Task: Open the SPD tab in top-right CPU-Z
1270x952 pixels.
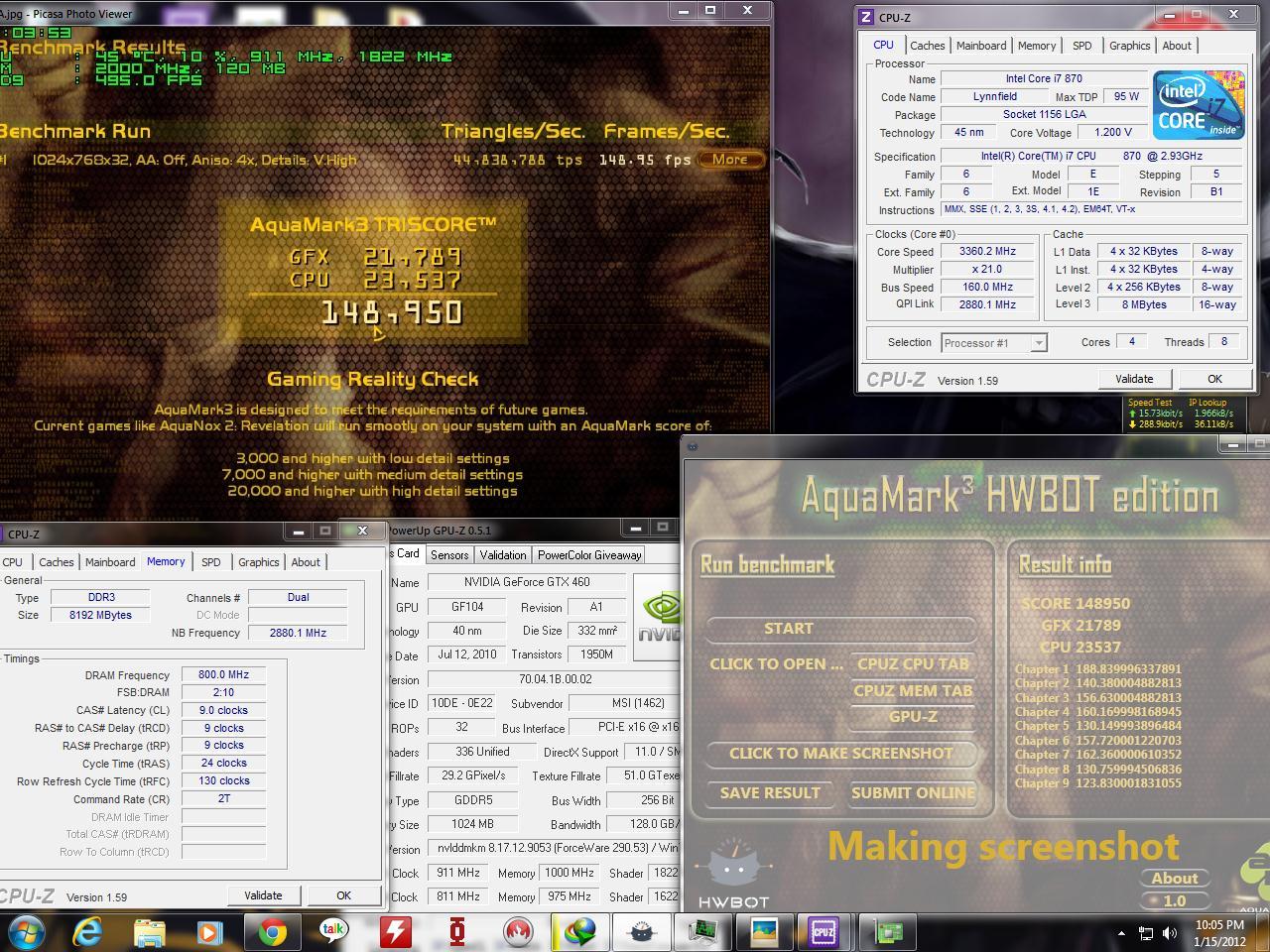Action: pyautogui.click(x=1081, y=46)
